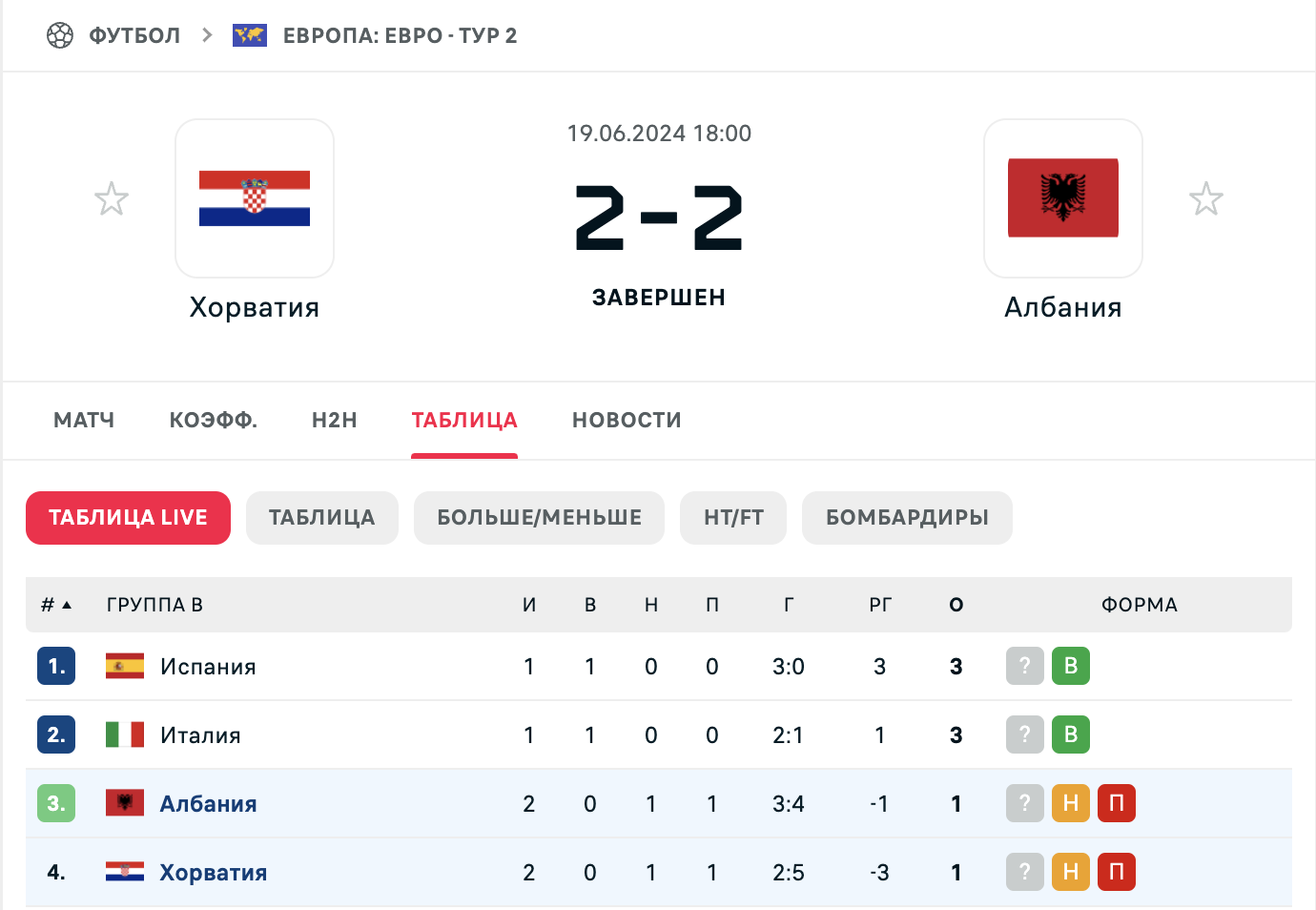
Task: Click Spain's green В form badge
Action: (x=1071, y=666)
